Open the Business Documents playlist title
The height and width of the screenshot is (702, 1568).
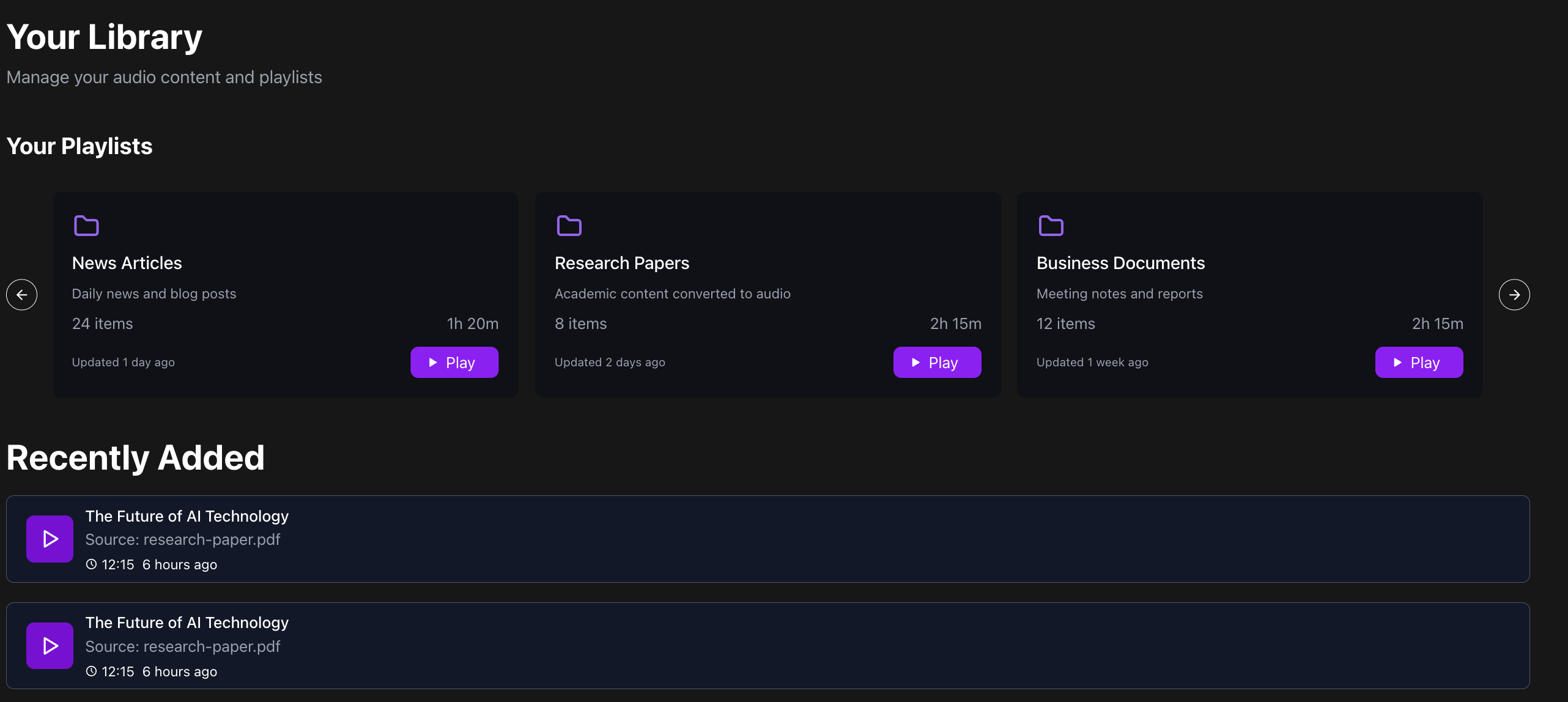click(x=1120, y=263)
